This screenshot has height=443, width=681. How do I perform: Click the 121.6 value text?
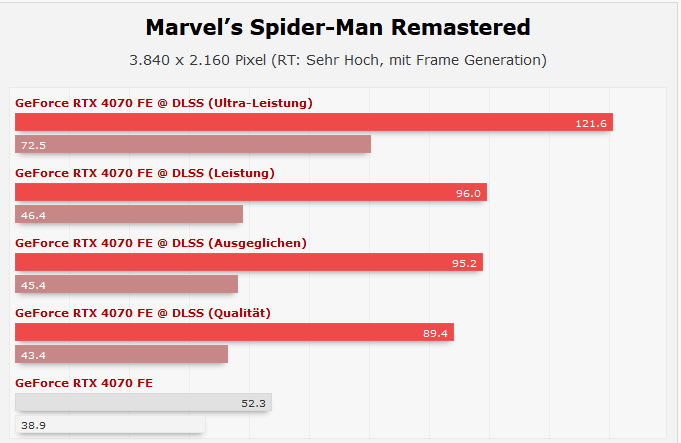pos(591,123)
